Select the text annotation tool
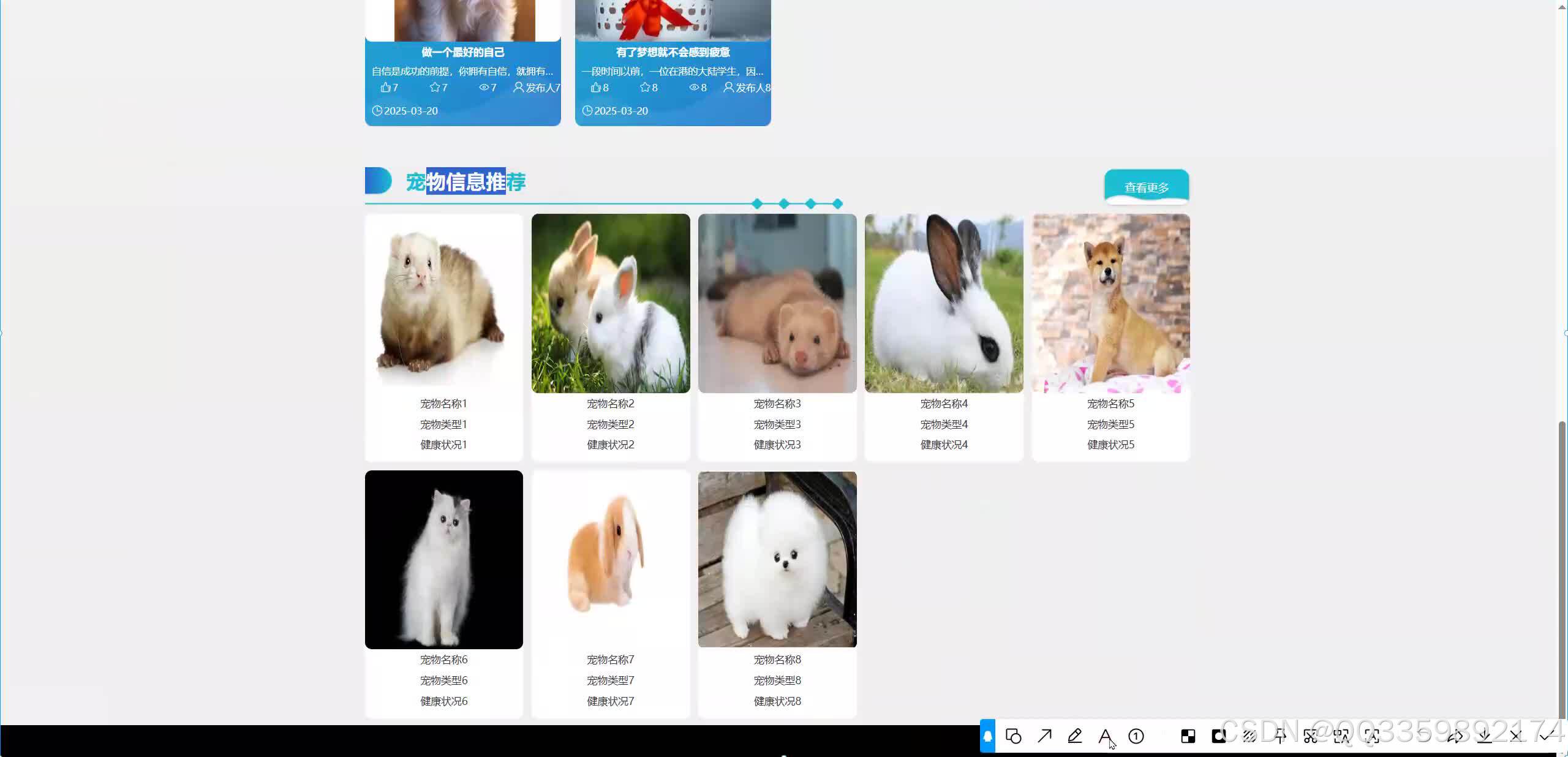 point(1105,736)
